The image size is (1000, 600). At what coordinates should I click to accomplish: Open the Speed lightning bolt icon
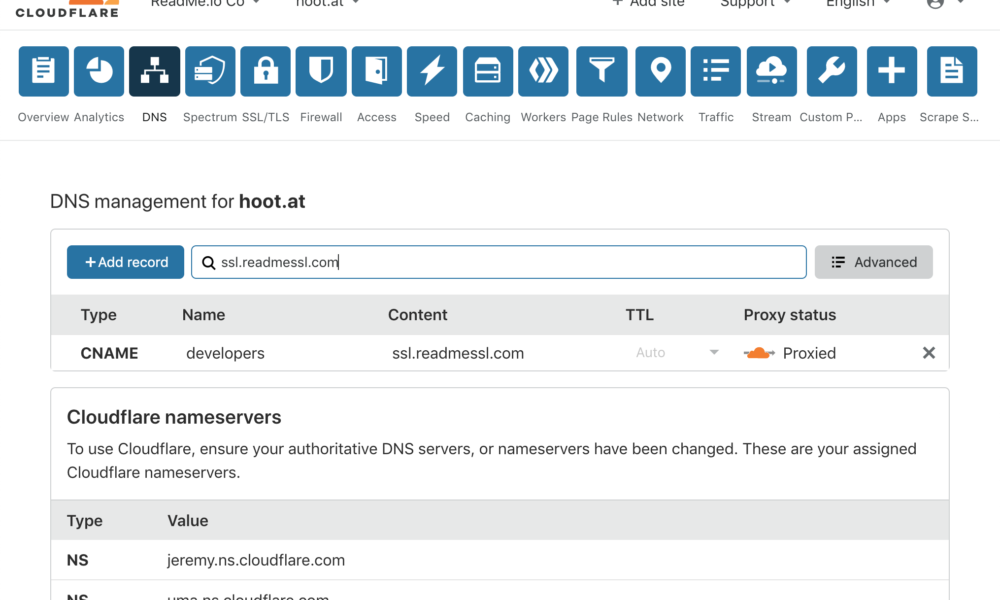click(432, 71)
